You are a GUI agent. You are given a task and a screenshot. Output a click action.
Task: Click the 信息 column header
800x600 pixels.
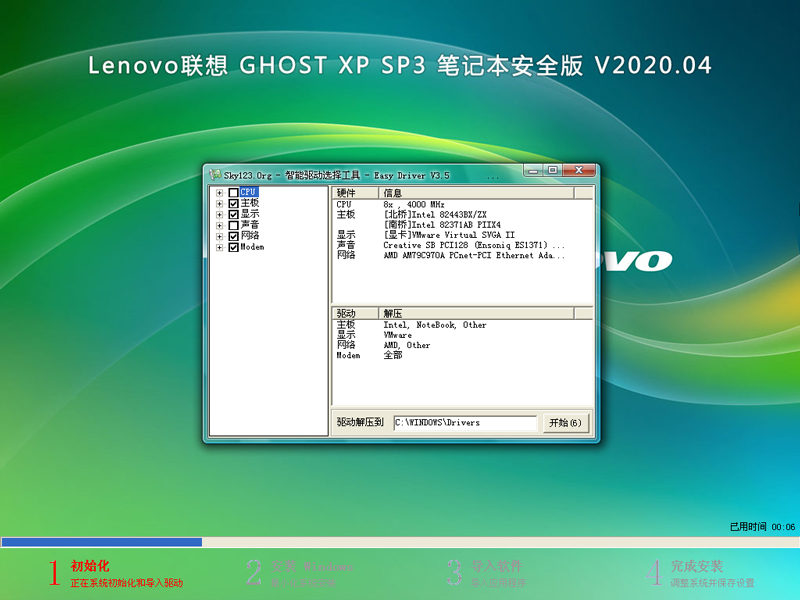coord(476,193)
